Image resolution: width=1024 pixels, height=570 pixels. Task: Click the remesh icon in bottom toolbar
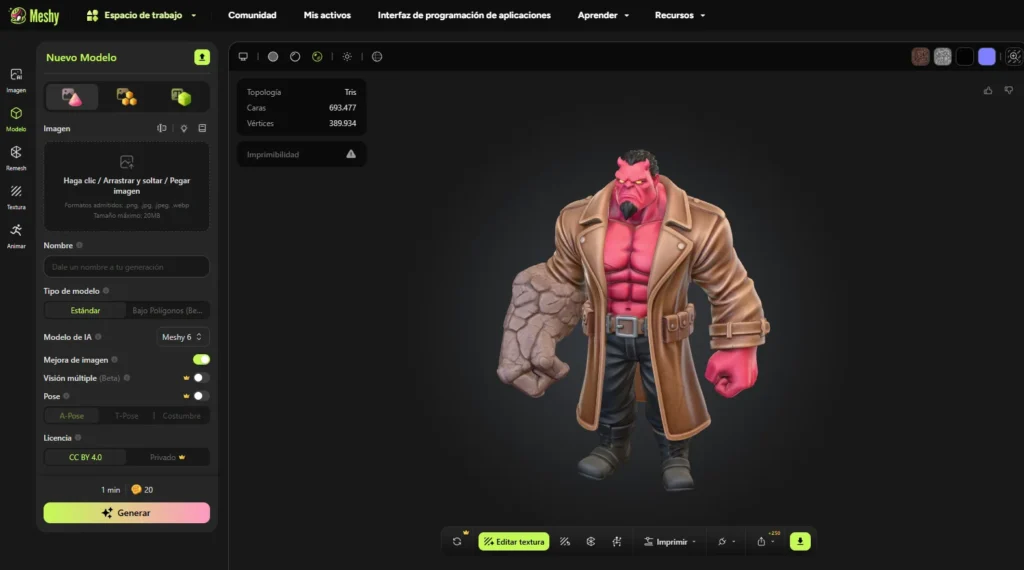(591, 542)
